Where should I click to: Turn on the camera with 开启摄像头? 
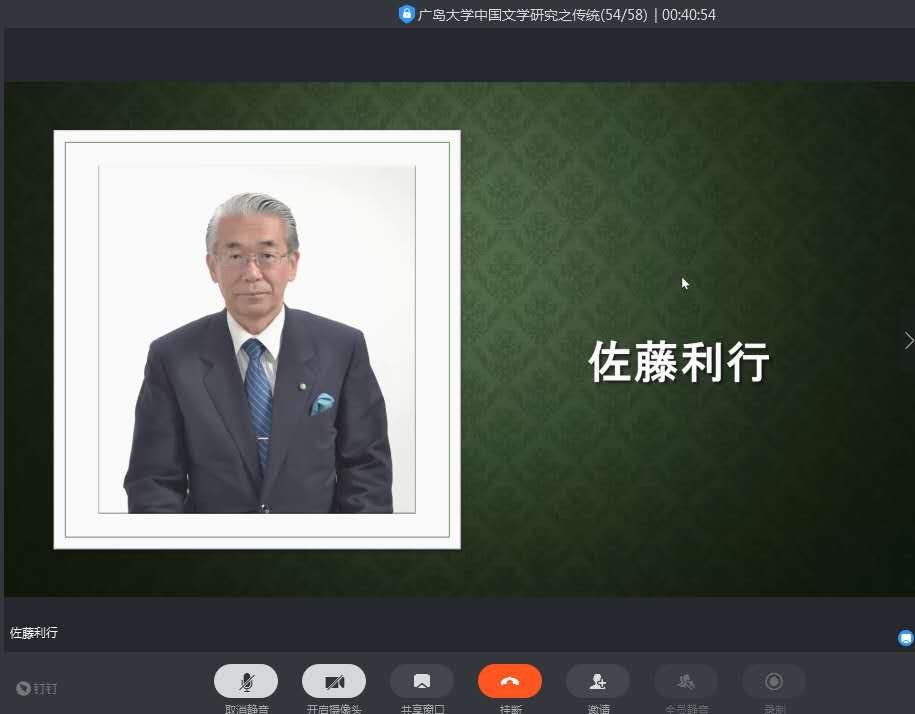pos(334,681)
